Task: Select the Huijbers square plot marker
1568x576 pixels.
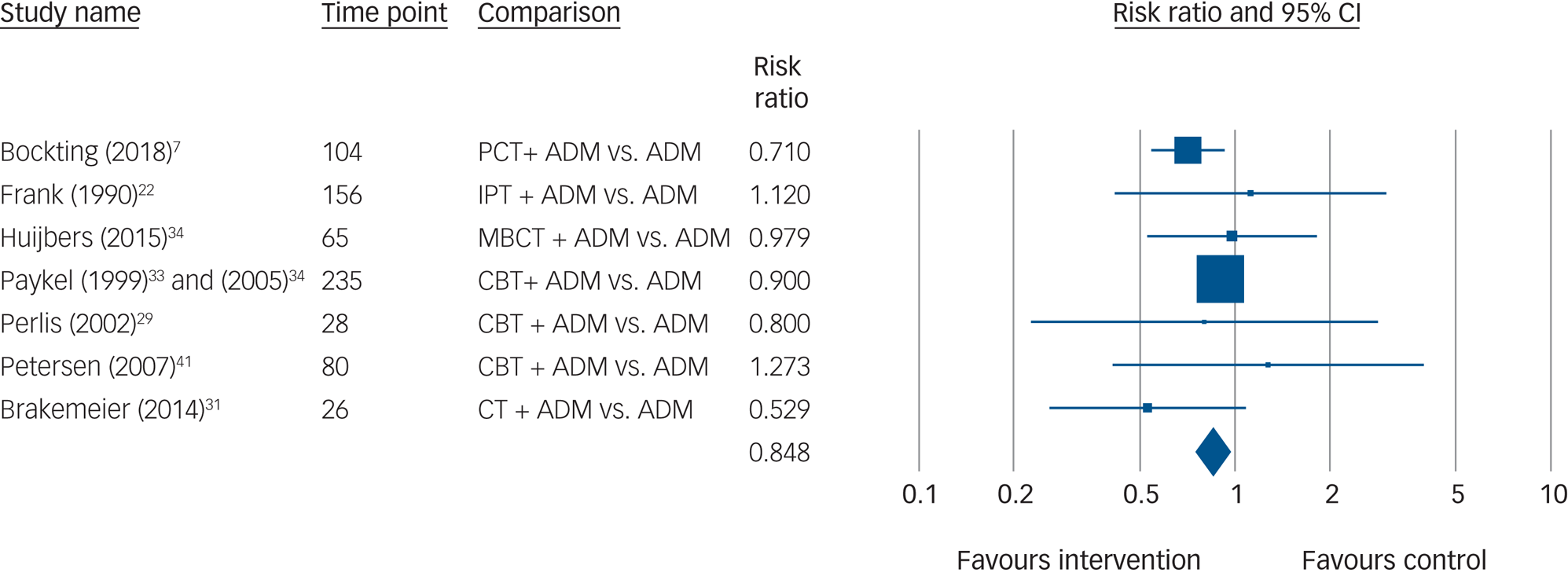Action: [1232, 236]
